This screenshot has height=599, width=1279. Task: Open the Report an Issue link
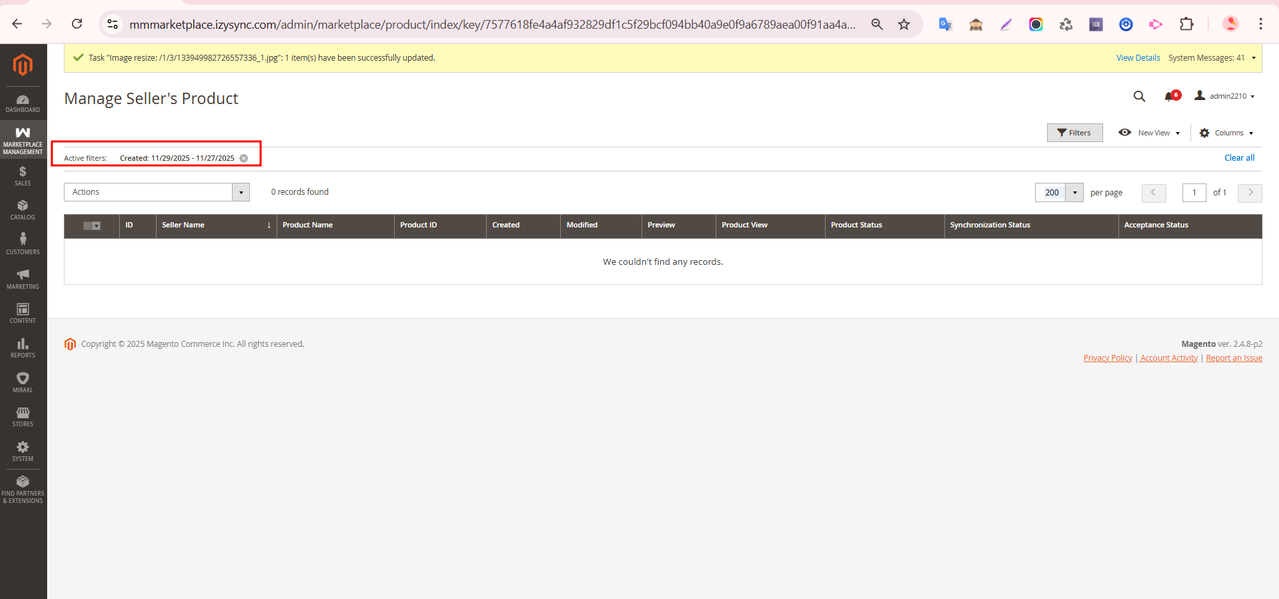(x=1234, y=358)
